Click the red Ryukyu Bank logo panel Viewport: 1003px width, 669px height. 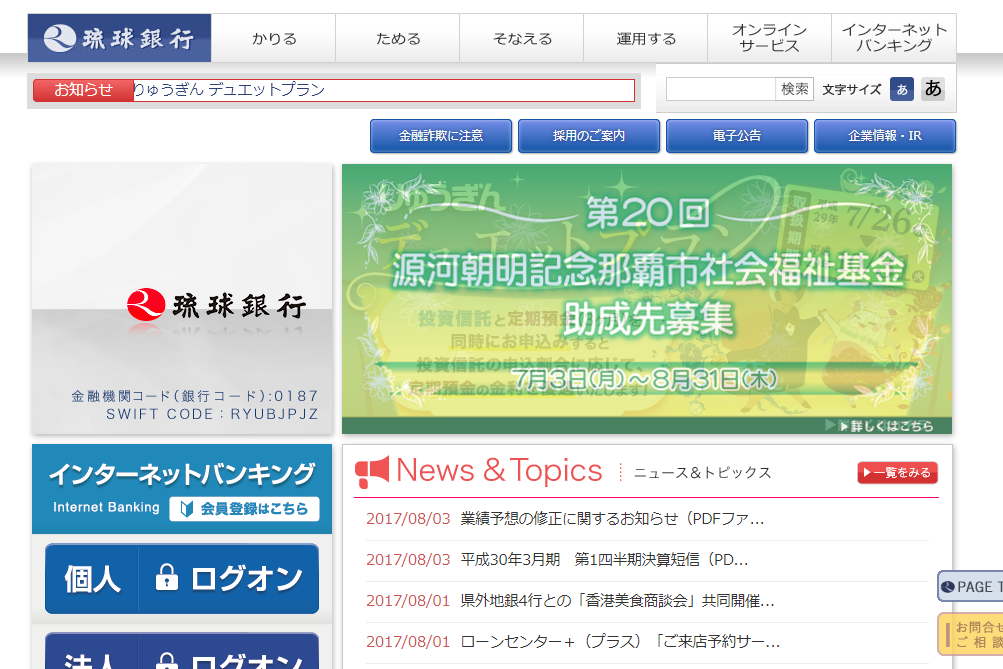(182, 299)
